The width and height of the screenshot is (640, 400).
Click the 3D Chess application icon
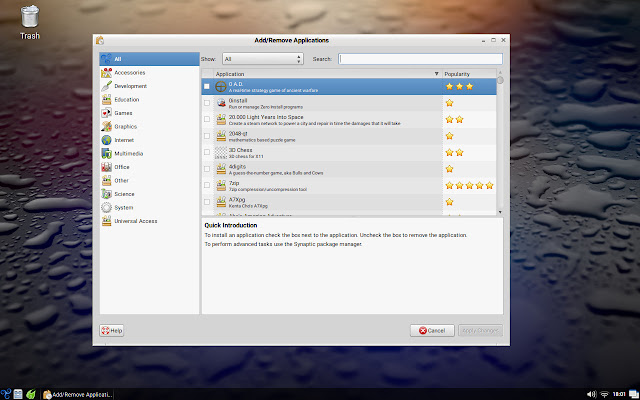point(221,153)
